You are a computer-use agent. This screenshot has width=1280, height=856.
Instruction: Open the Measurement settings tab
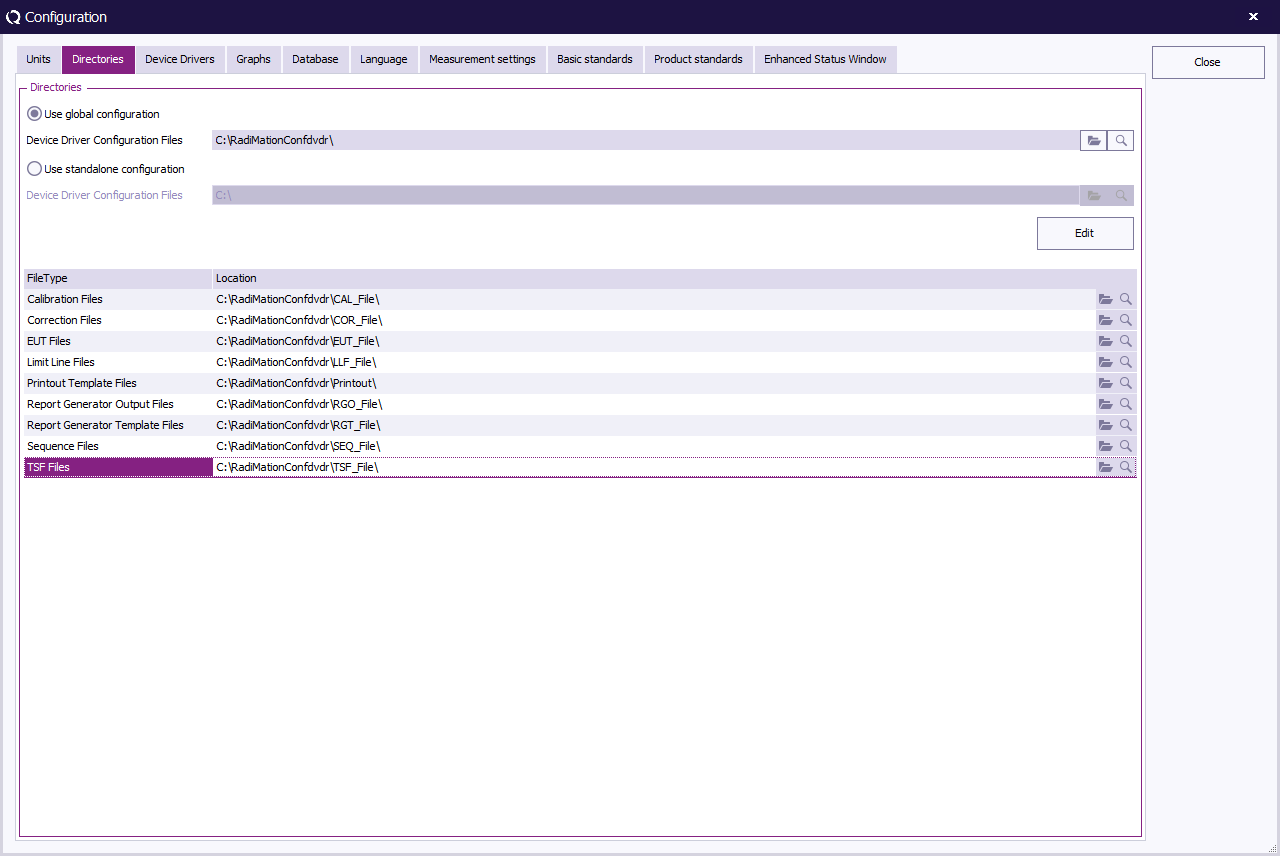[483, 59]
